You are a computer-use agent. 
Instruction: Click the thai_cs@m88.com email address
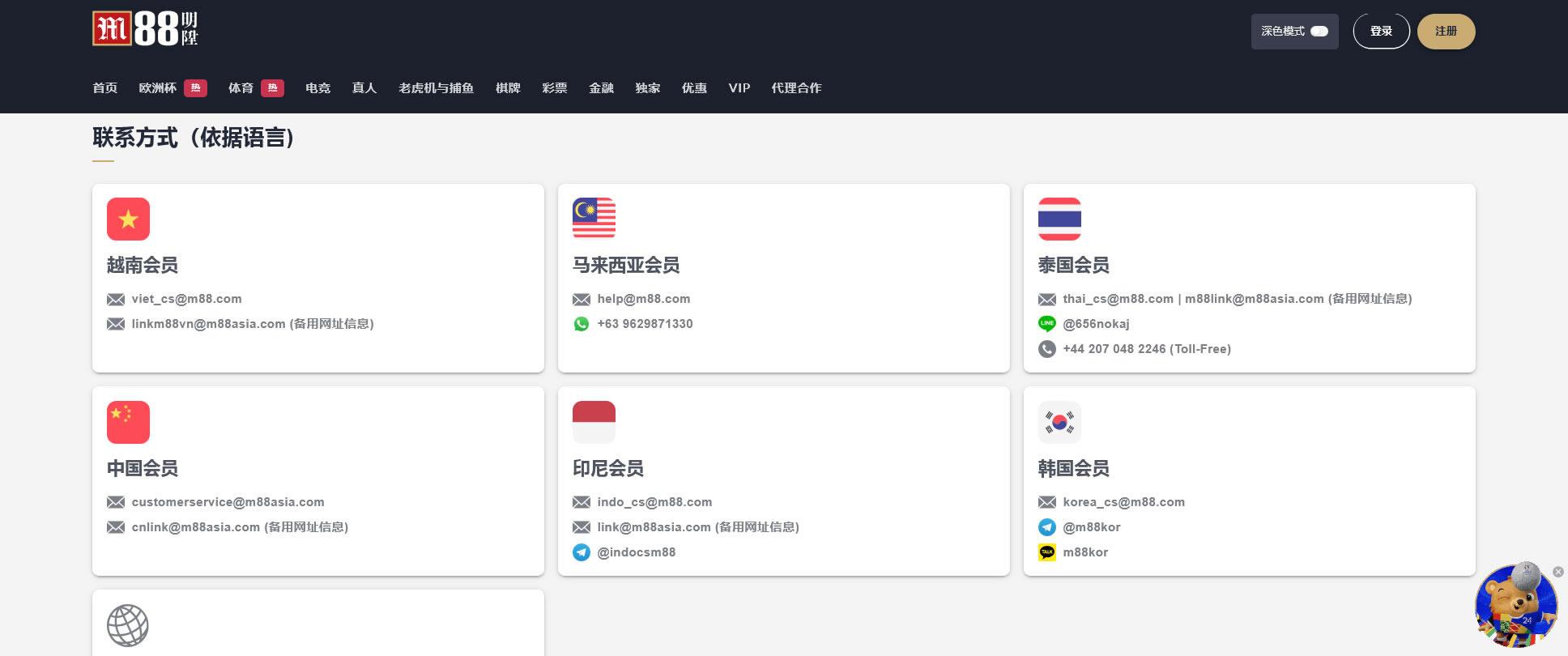pos(1118,299)
